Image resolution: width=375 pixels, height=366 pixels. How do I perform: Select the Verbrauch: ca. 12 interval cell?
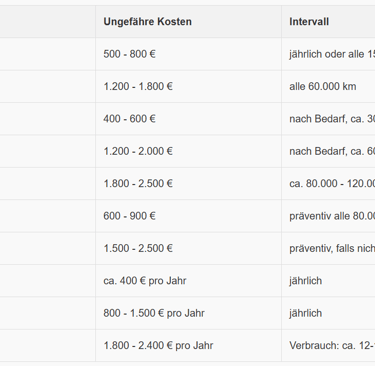[328, 345]
